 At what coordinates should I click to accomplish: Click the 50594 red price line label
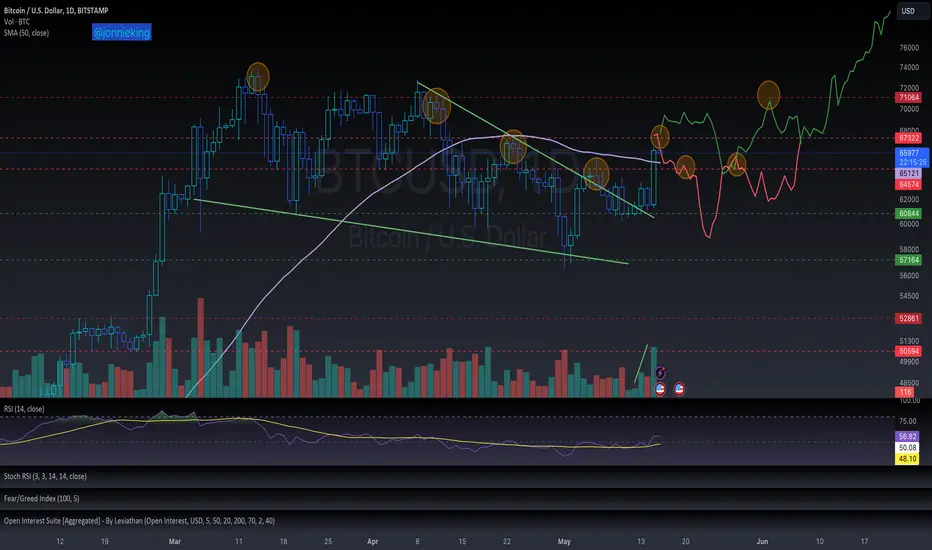(x=909, y=351)
